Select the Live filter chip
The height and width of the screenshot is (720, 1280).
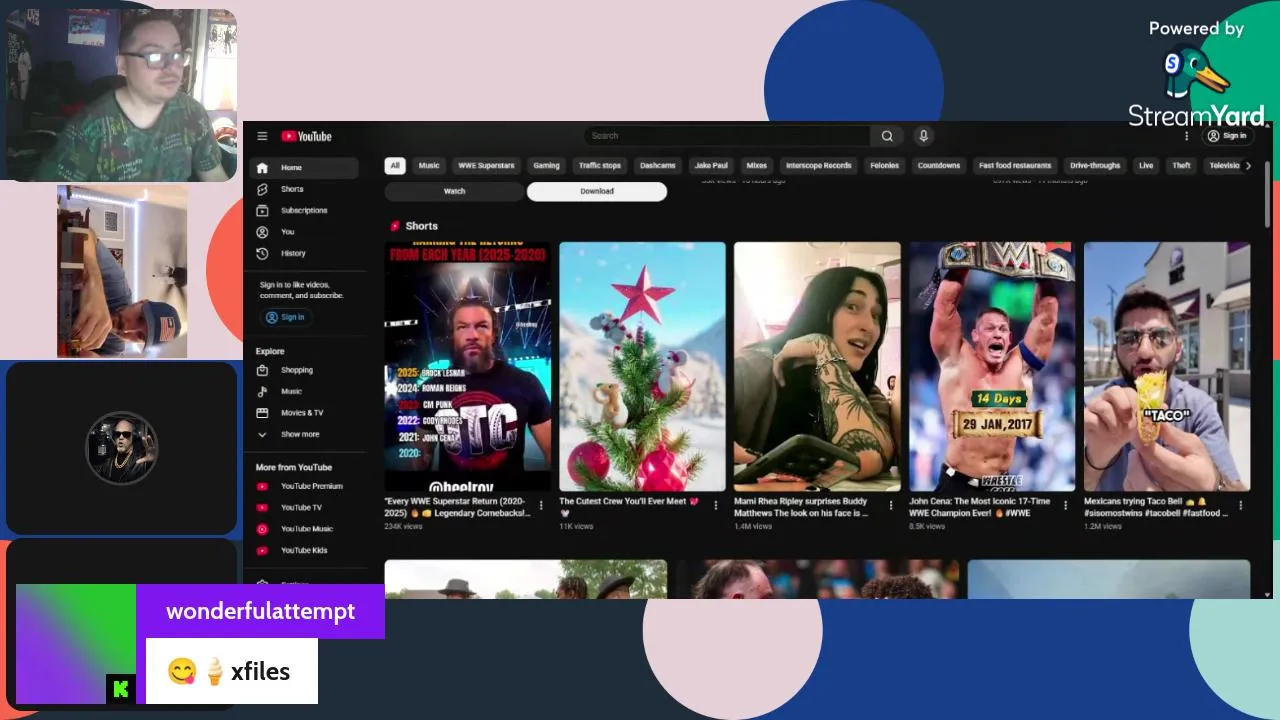pyautogui.click(x=1146, y=166)
